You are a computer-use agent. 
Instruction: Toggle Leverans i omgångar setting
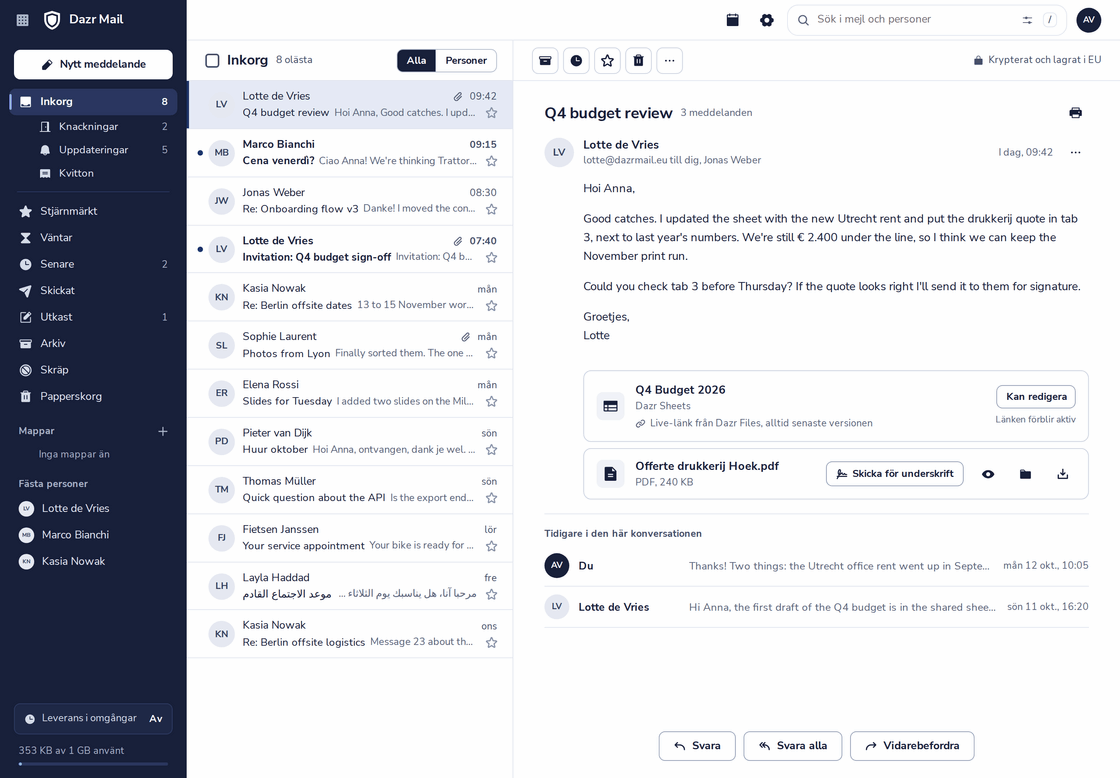tap(93, 719)
